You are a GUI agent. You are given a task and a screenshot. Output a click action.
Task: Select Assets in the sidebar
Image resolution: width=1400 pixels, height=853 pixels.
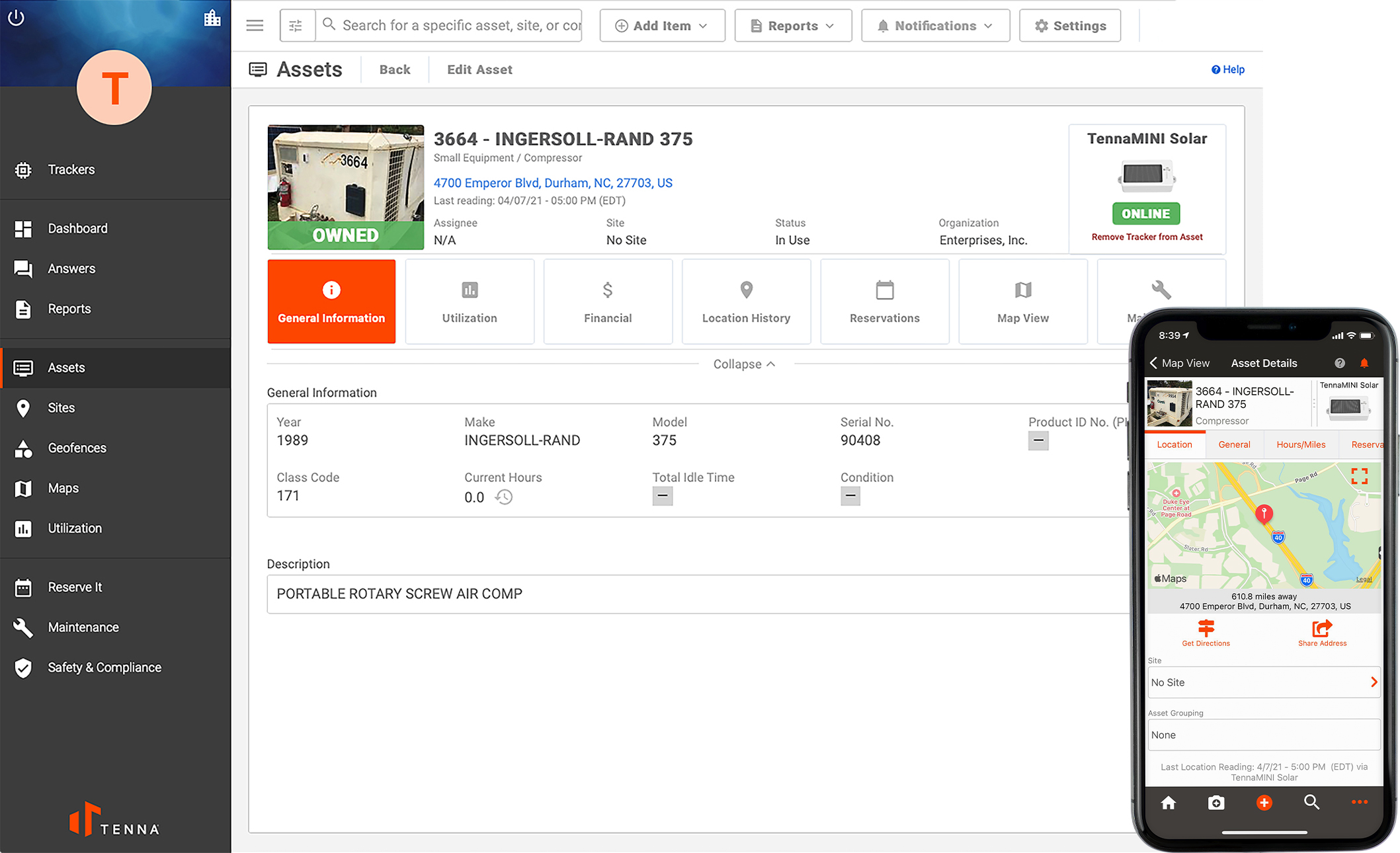coord(116,368)
